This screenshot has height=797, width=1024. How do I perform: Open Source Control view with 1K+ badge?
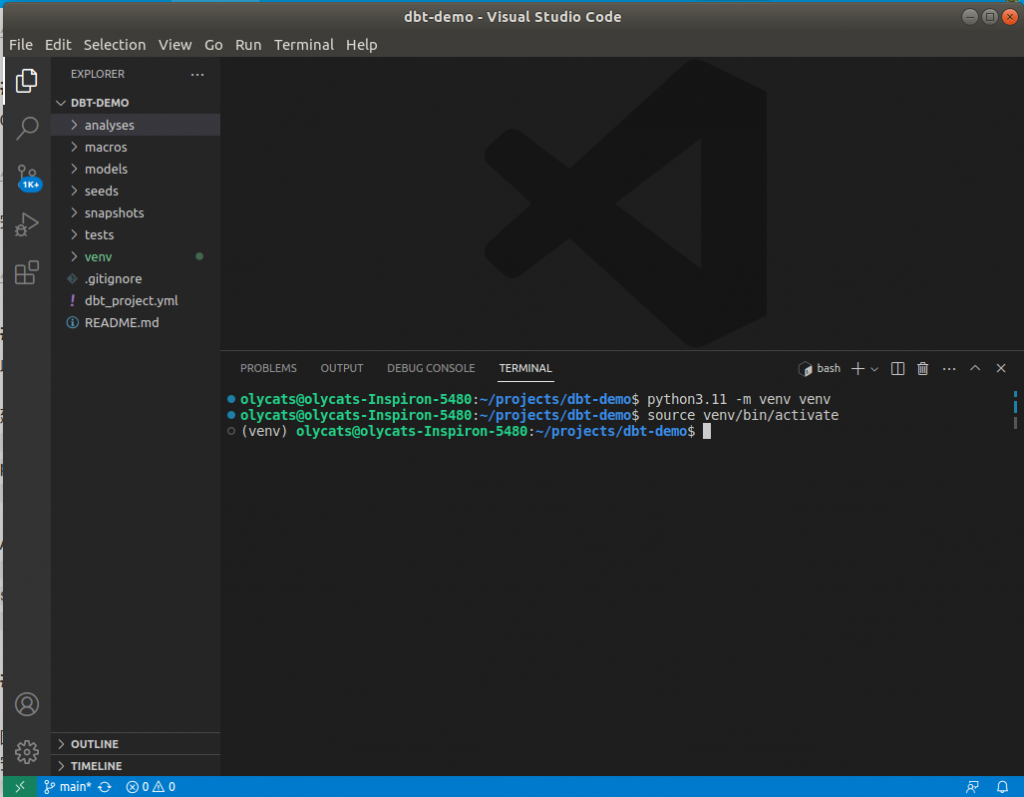[x=27, y=177]
